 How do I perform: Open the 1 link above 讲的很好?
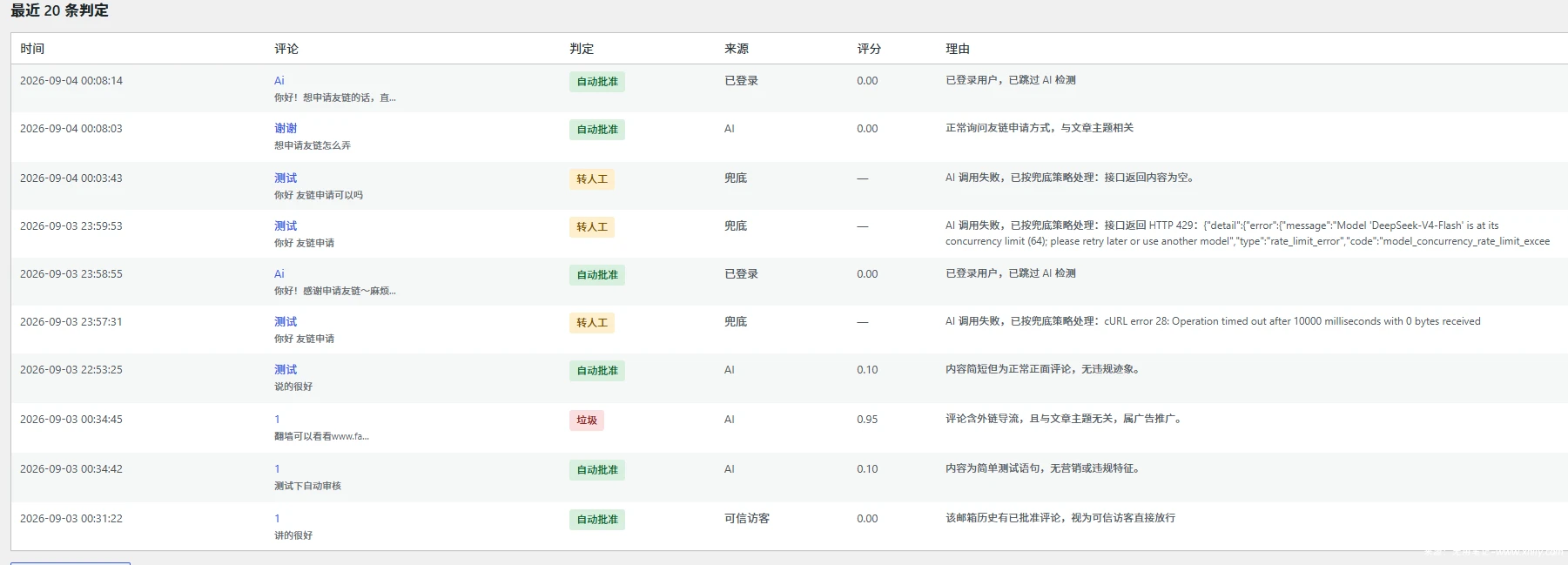pos(278,519)
